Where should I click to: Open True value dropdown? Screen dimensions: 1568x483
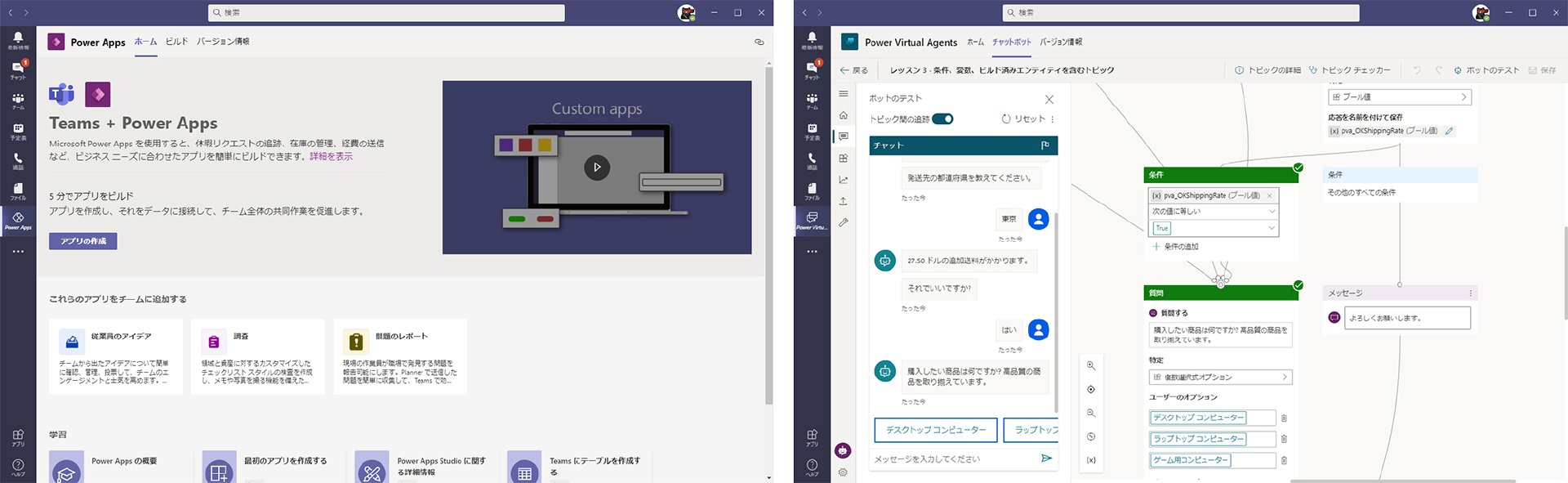pos(1214,228)
